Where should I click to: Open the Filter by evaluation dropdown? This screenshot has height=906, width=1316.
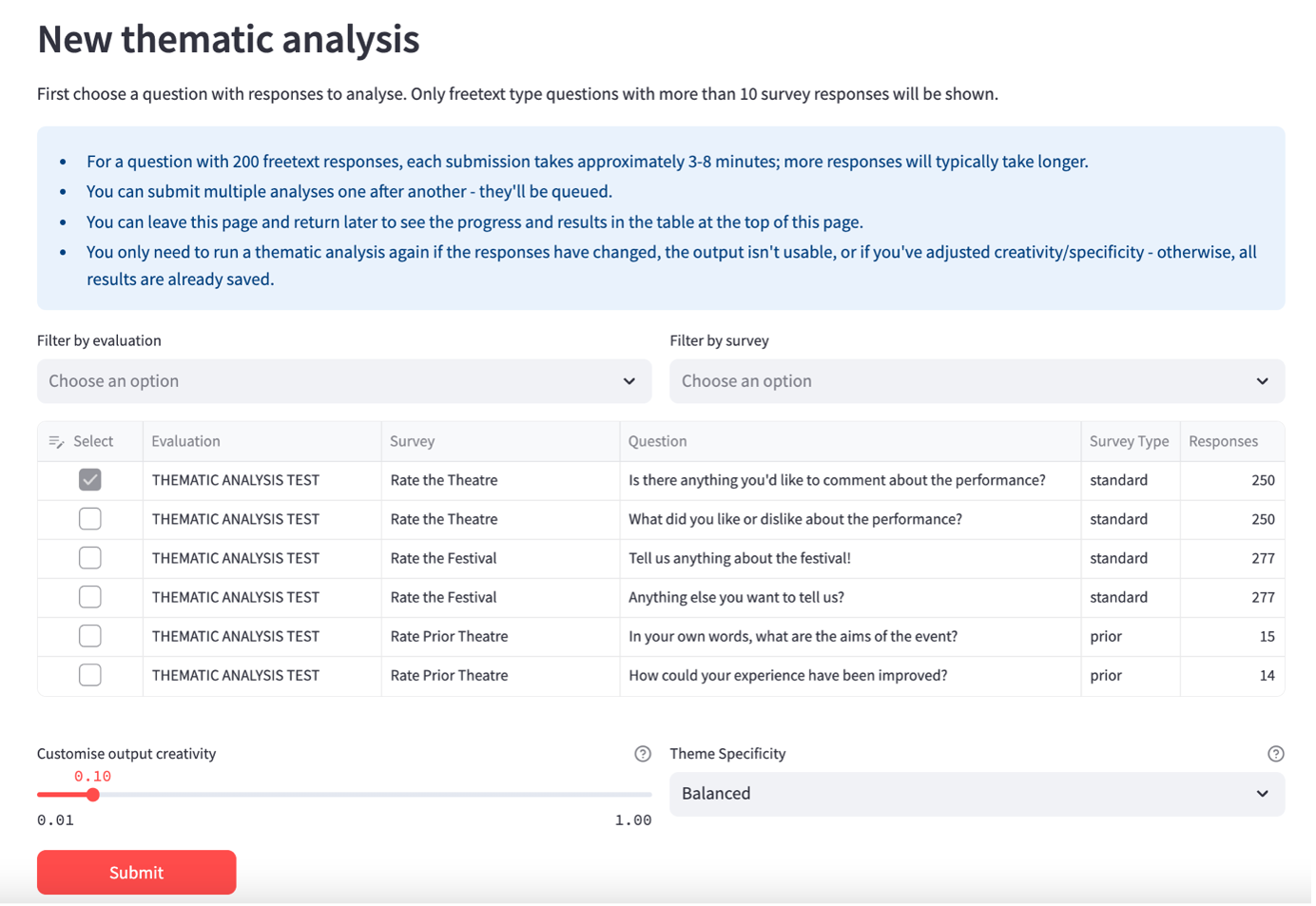click(343, 381)
